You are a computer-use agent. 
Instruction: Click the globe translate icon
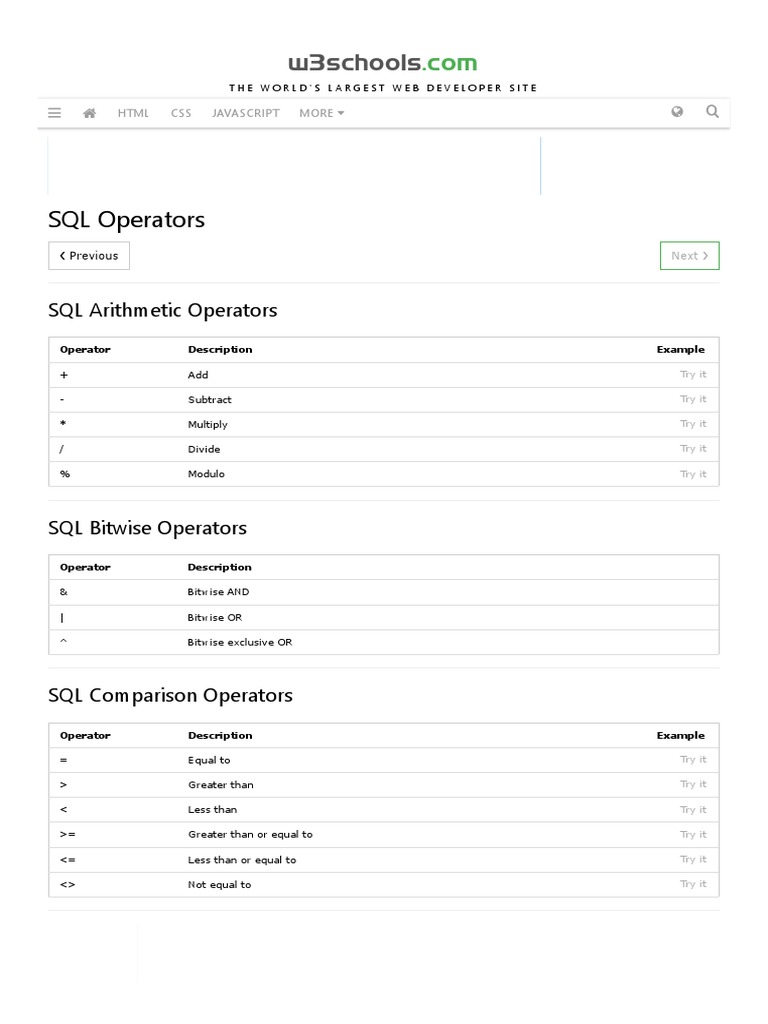(677, 112)
